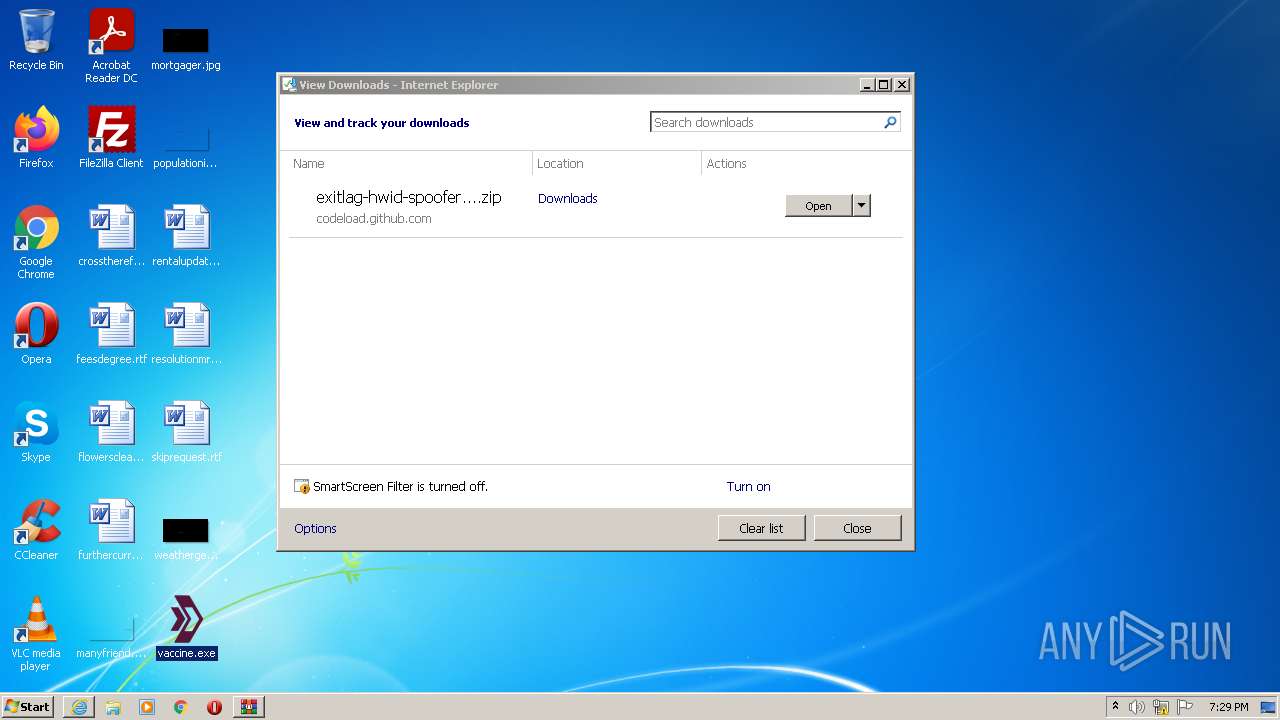
Task: Open CCleaner desktop shortcut
Action: pyautogui.click(x=36, y=530)
